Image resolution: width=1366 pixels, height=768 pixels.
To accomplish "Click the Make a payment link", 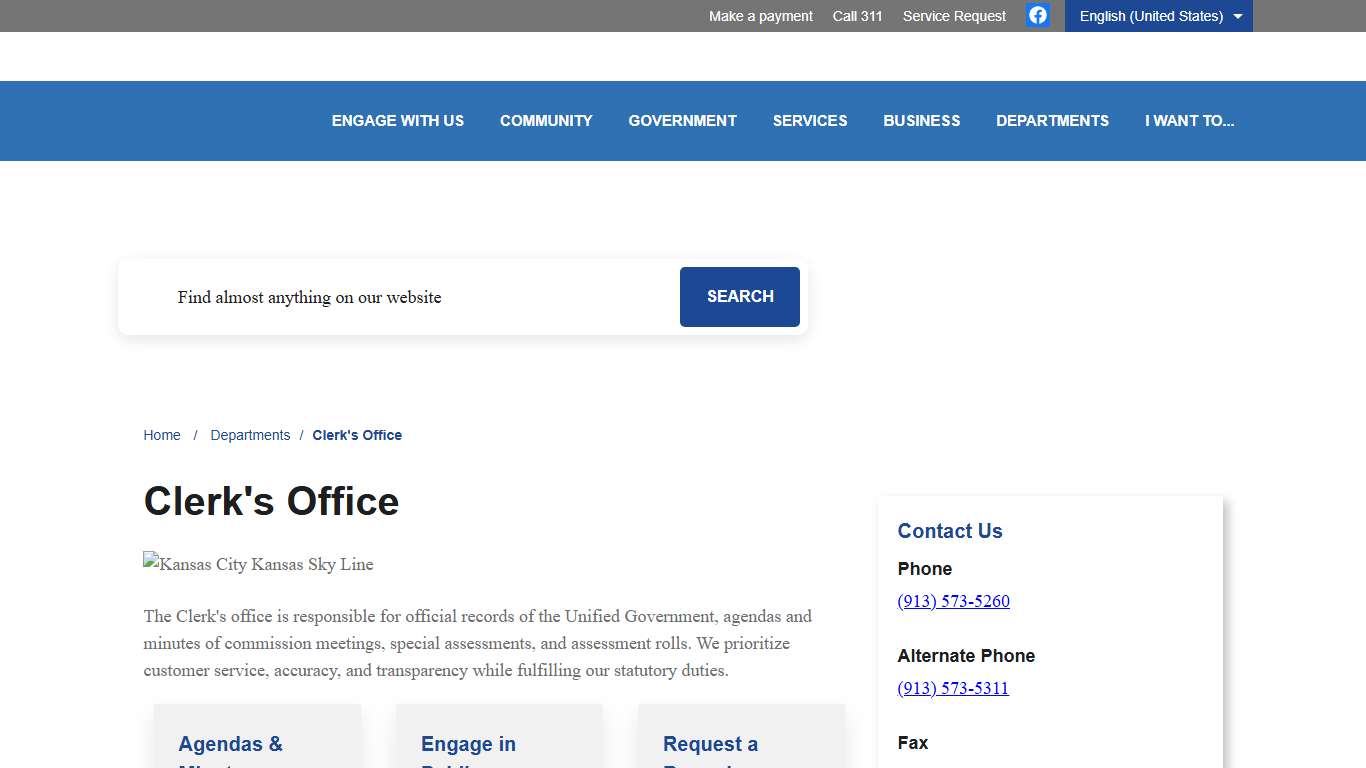I will click(x=760, y=16).
